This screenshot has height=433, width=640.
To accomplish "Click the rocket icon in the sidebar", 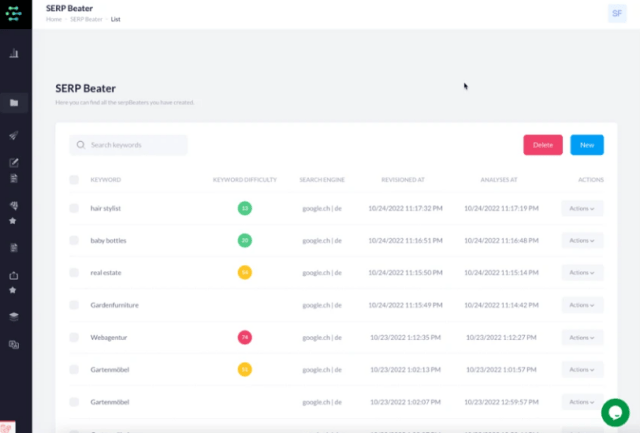I will click(14, 135).
